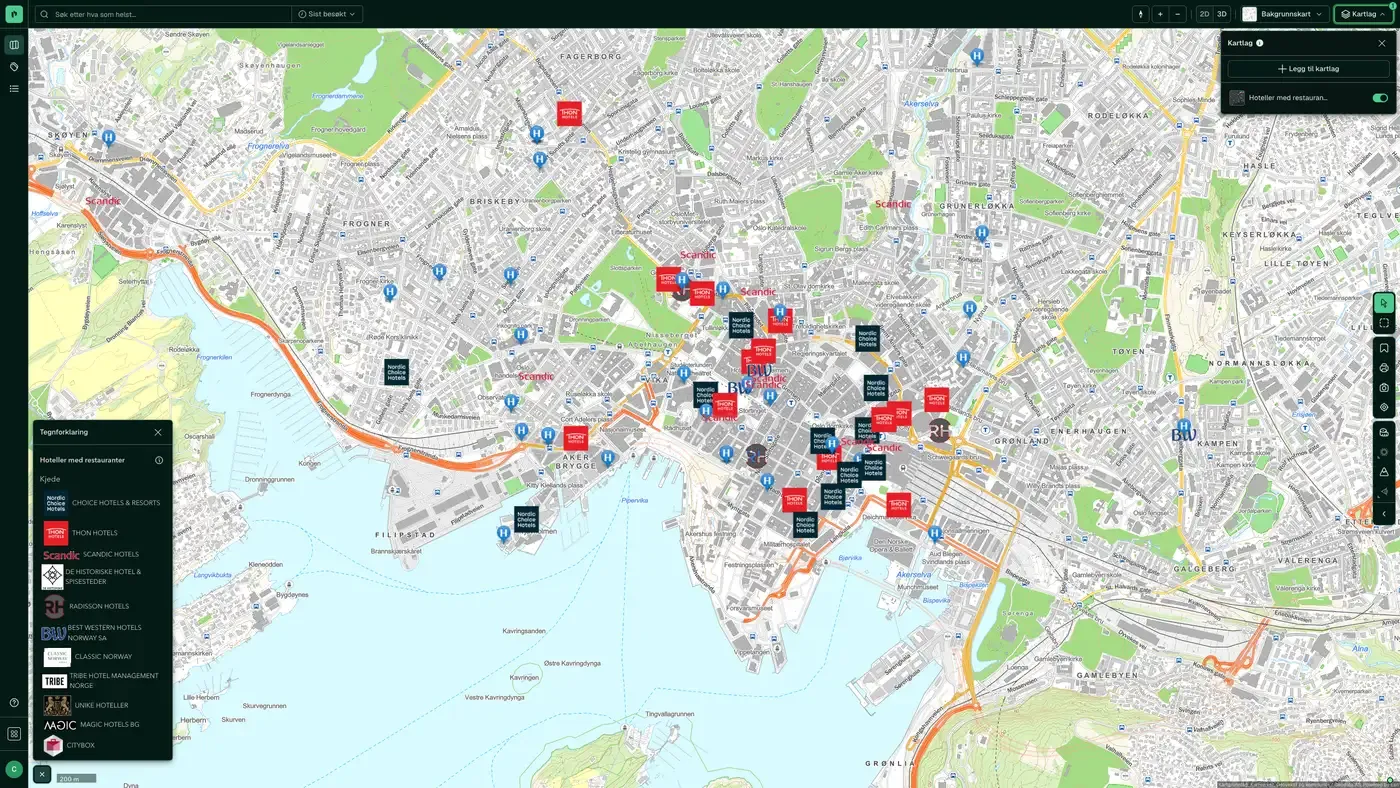Open the apps grid icon in sidebar

[14, 734]
